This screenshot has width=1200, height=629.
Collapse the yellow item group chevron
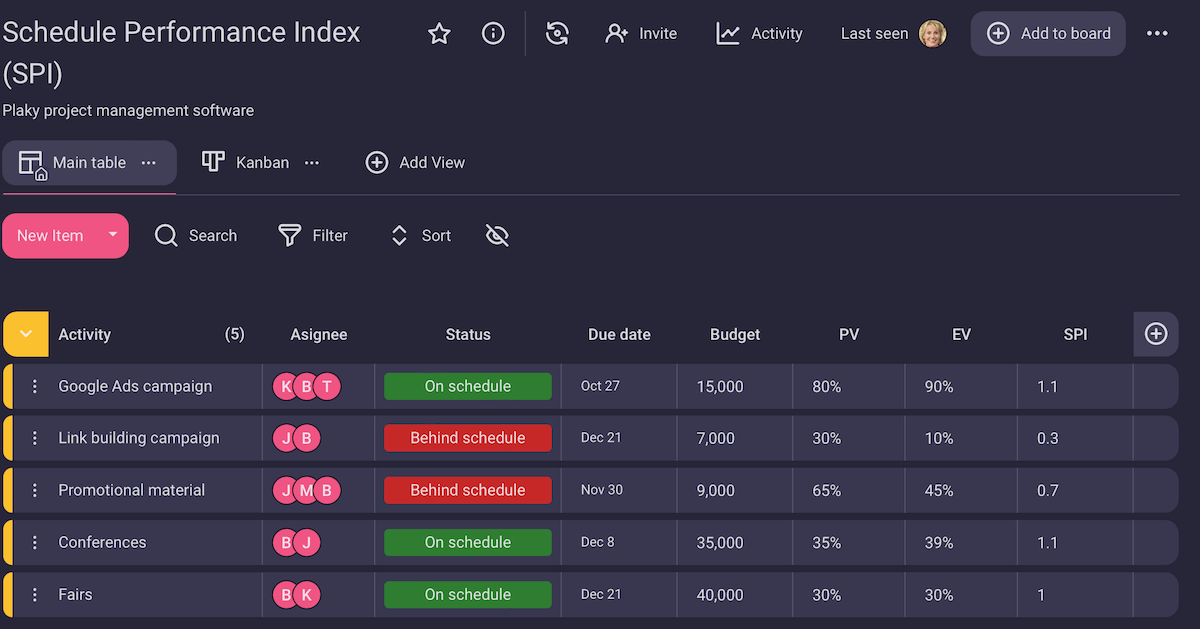[26, 334]
